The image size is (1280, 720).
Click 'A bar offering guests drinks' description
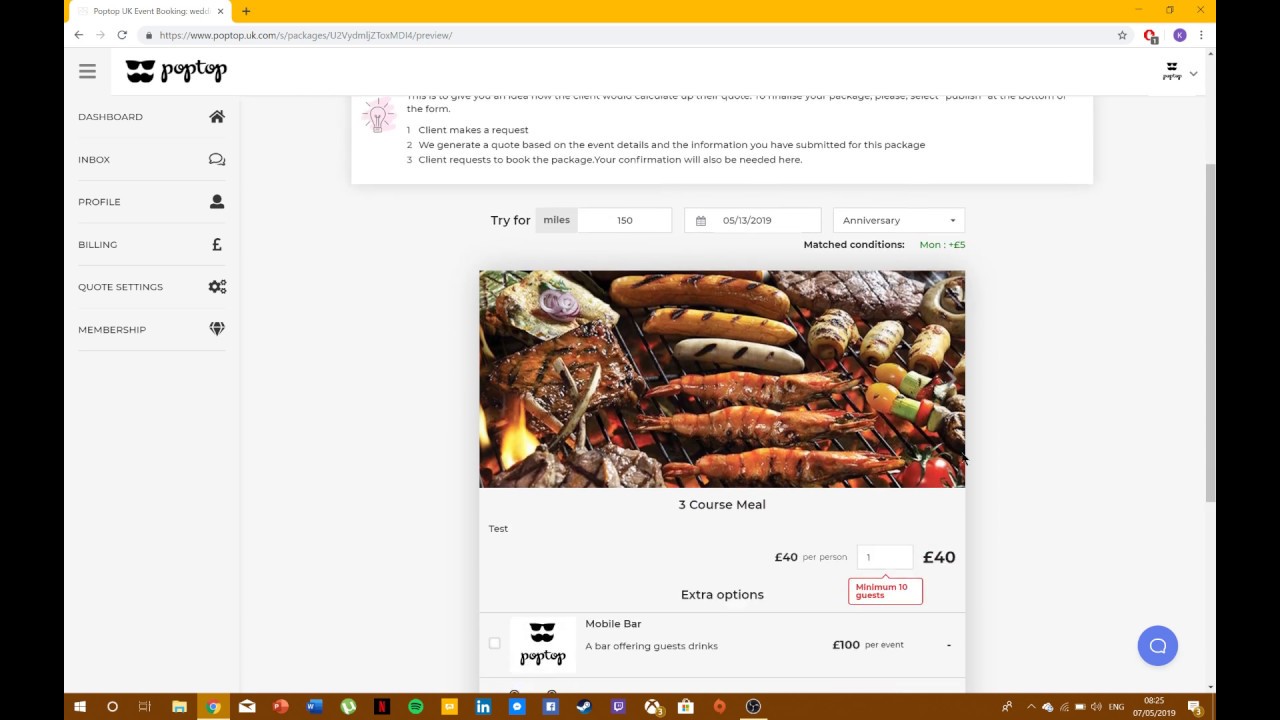pyautogui.click(x=651, y=646)
